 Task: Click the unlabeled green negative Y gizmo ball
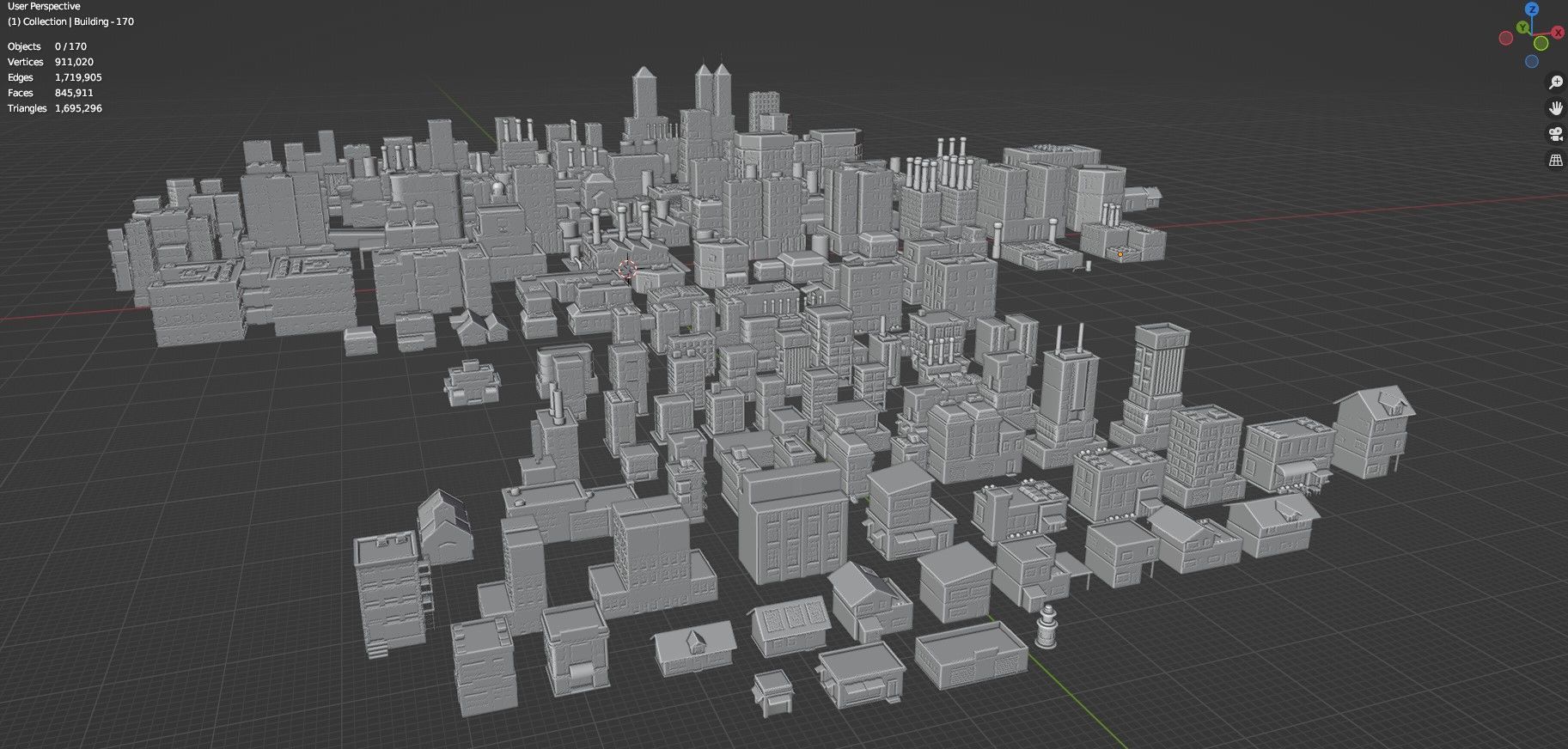coord(1541,43)
